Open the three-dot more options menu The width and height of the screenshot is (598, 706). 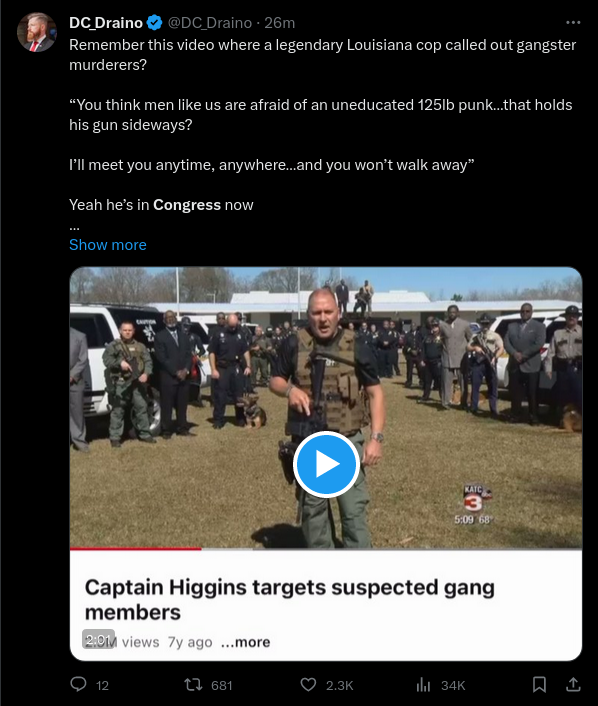pyautogui.click(x=573, y=23)
